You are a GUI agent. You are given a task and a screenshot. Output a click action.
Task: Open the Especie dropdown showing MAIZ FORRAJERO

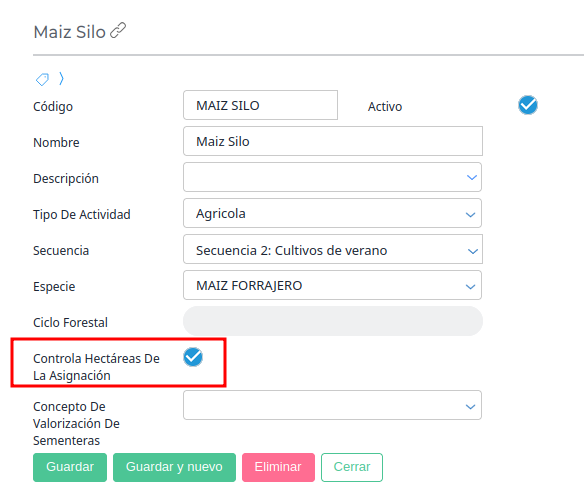coord(332,285)
